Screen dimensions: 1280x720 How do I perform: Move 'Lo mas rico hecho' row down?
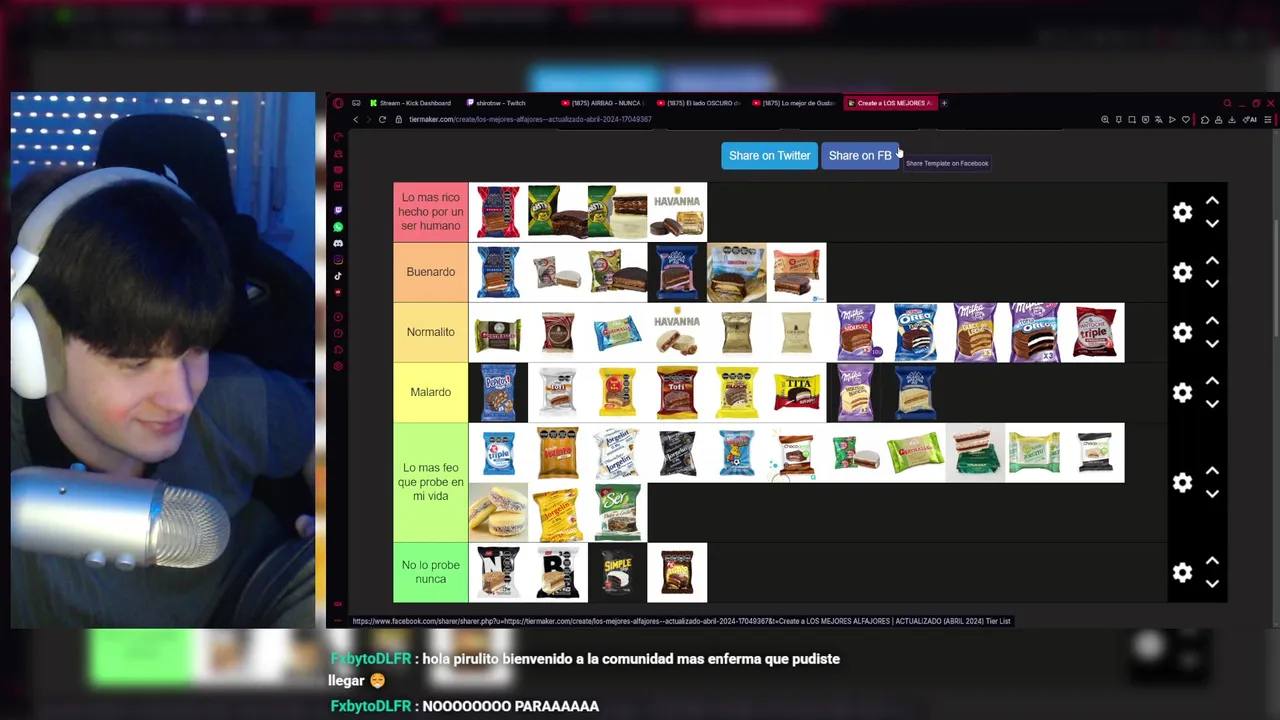click(x=1212, y=223)
